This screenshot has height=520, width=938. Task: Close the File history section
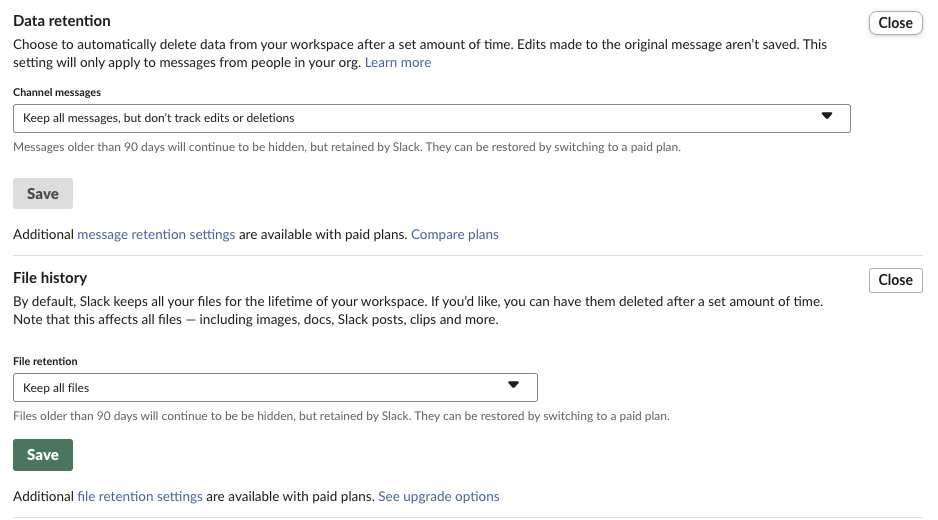click(x=895, y=280)
